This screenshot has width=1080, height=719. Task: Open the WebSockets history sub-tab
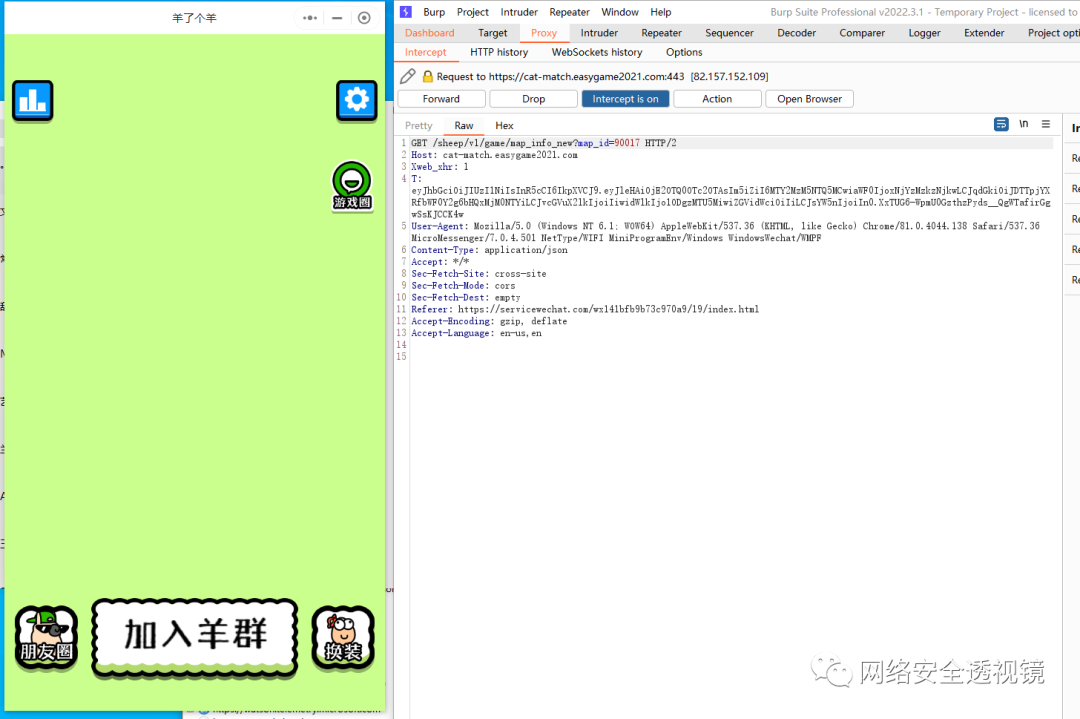point(597,52)
